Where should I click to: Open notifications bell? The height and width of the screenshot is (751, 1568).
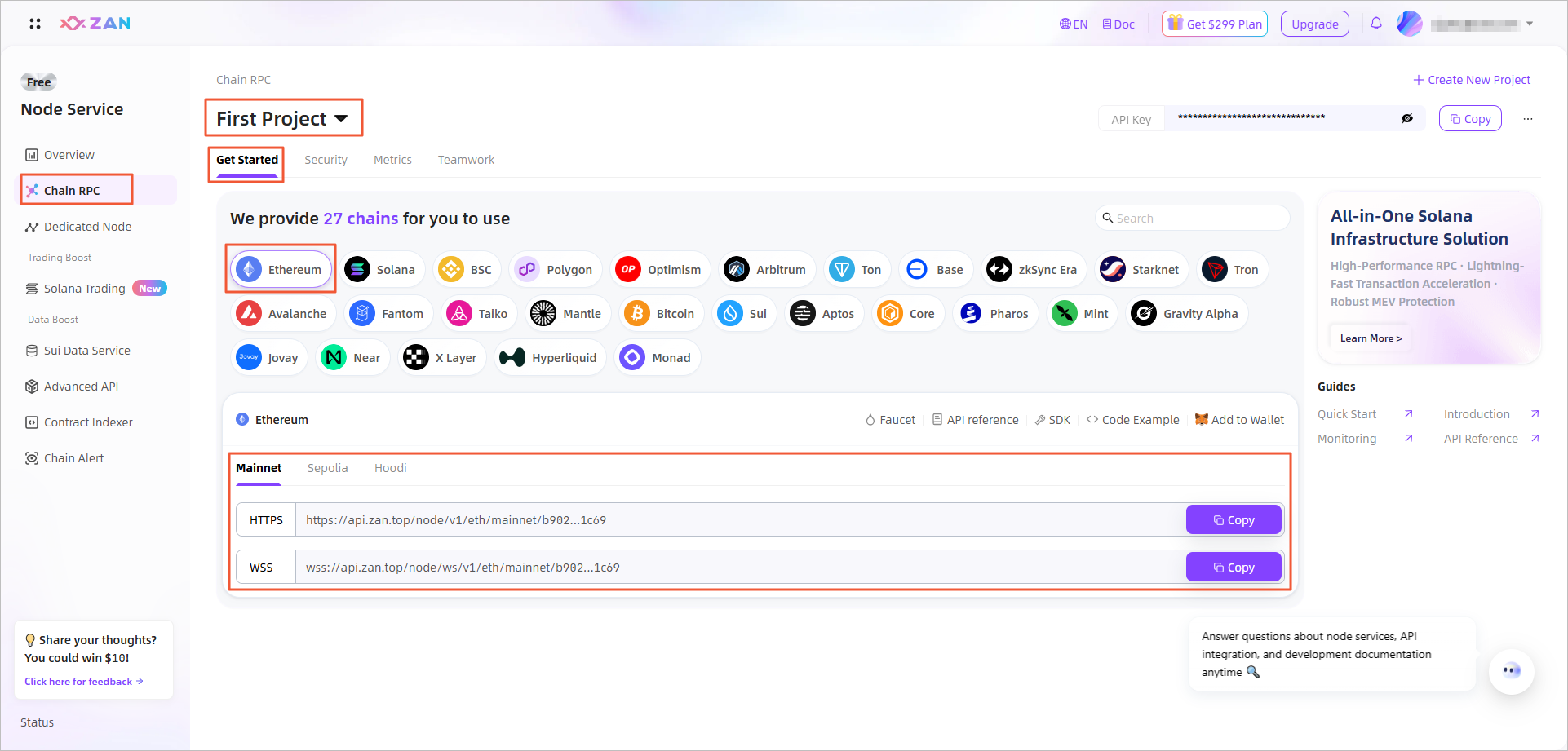[1376, 24]
